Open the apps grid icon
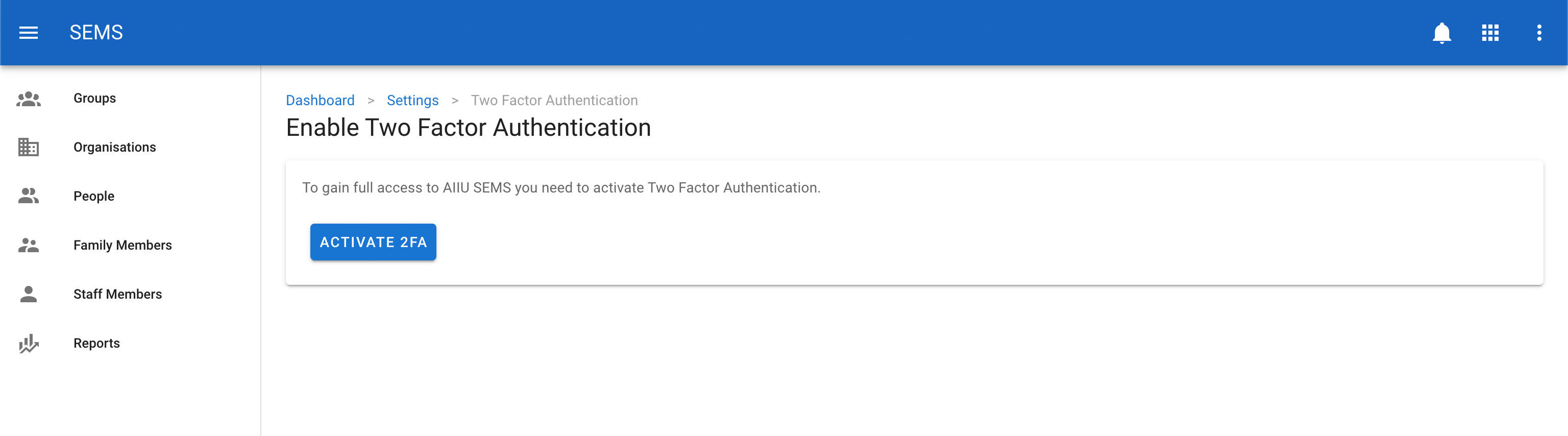The width and height of the screenshot is (1568, 436). pos(1490,33)
